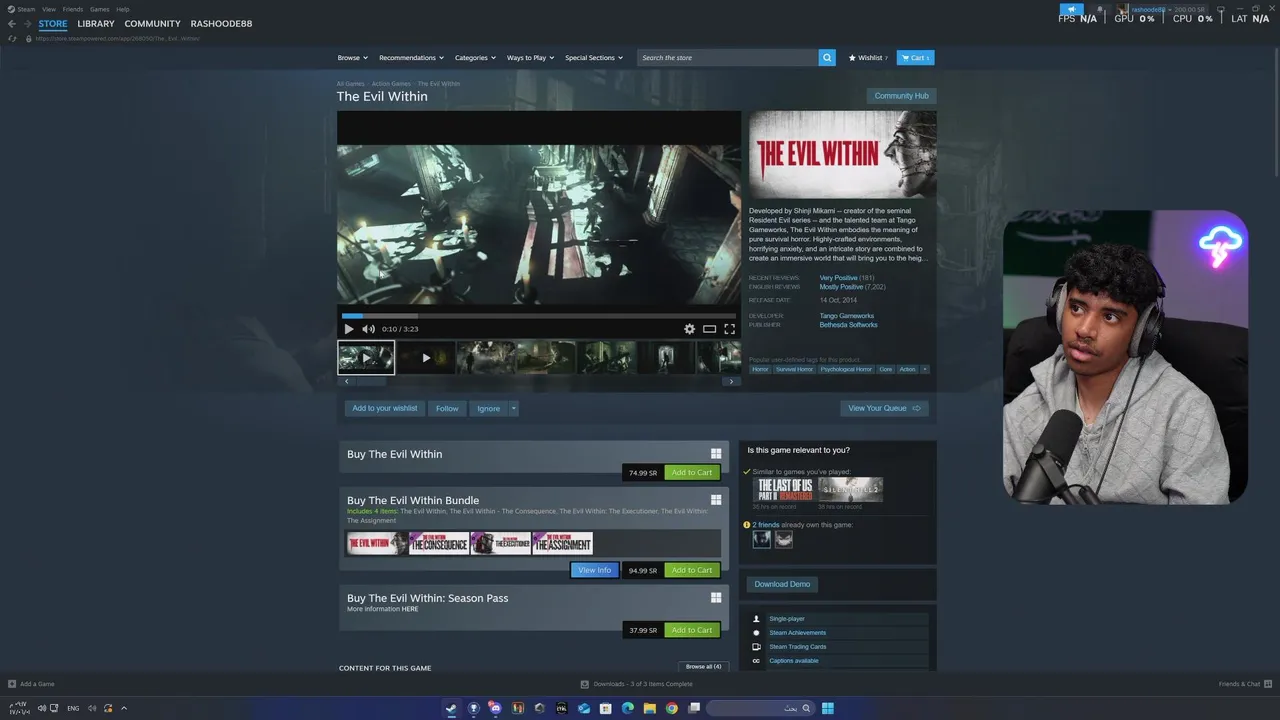Open the RASHOODE88 profile tab
The height and width of the screenshot is (720, 1280).
coord(221,24)
